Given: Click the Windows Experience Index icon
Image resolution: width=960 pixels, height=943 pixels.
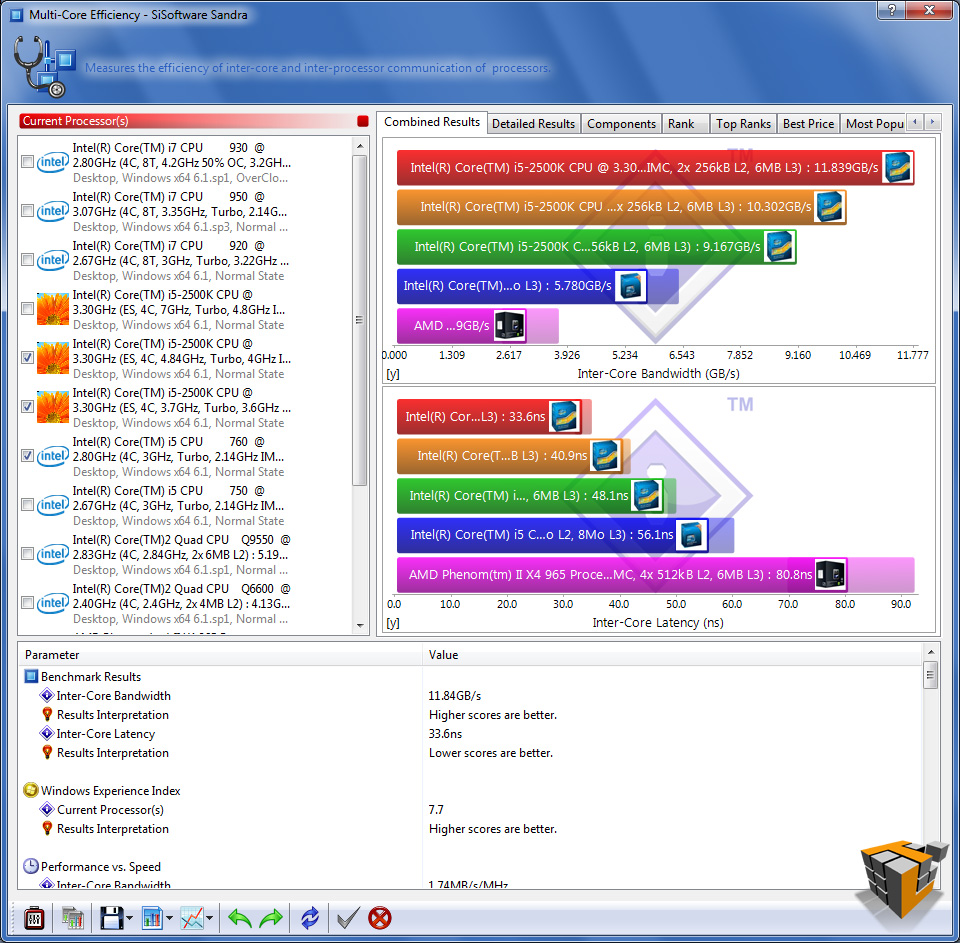Looking at the screenshot, I should tap(31, 791).
